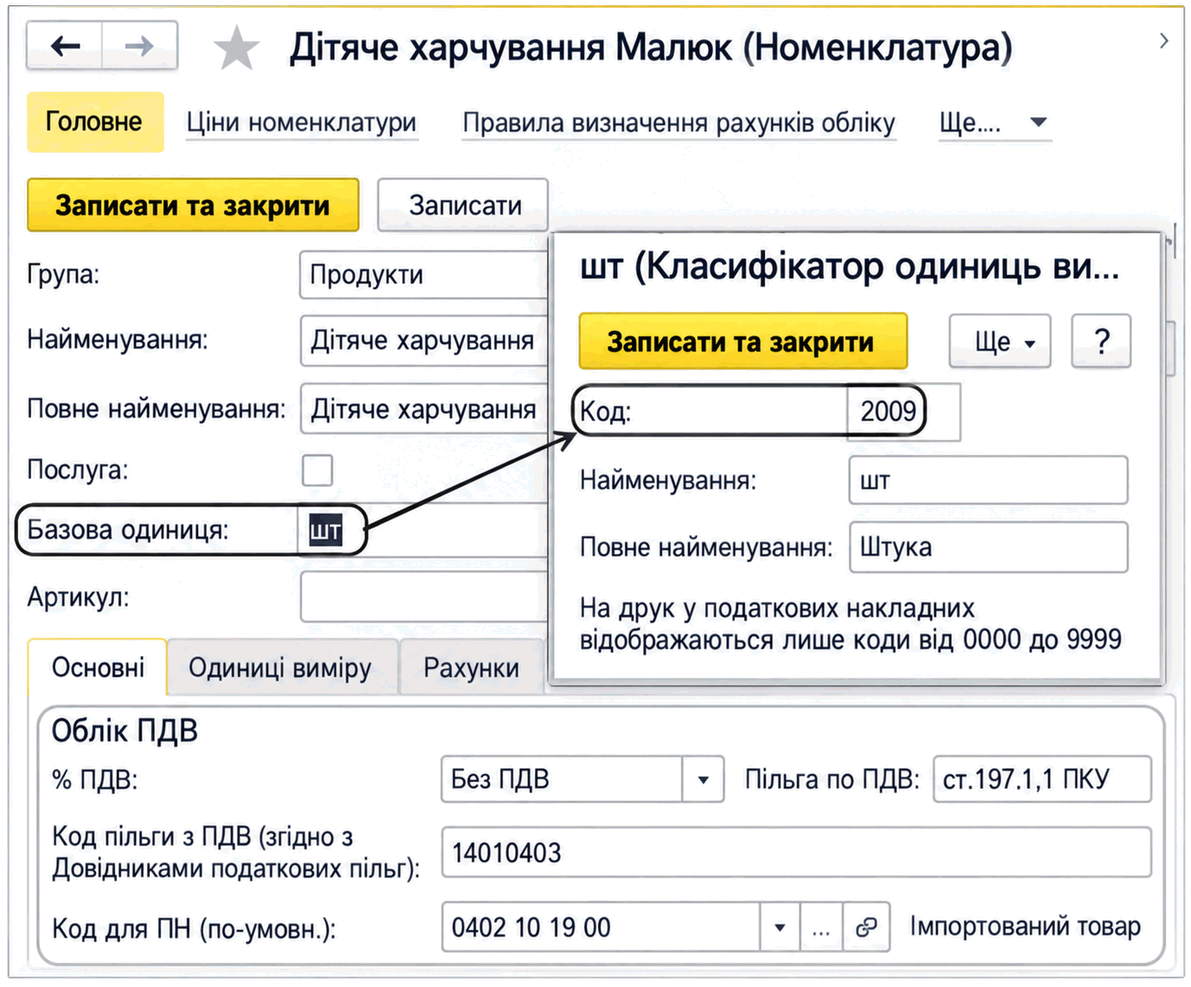The width and height of the screenshot is (1191, 987).
Task: Open Правила визначення рахунків обліку
Action: (x=679, y=122)
